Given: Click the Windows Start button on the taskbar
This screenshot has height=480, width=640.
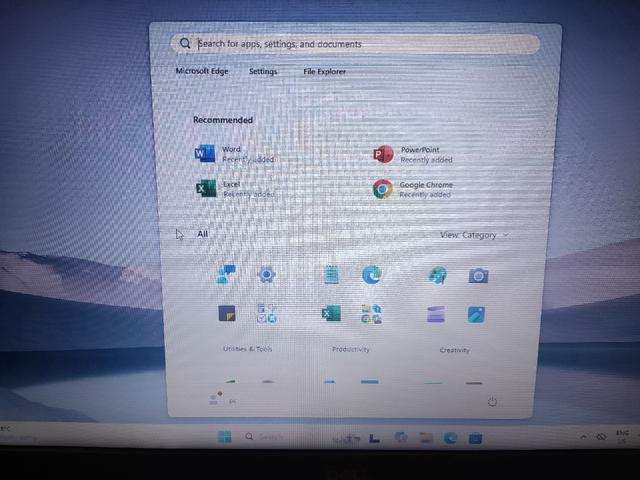Looking at the screenshot, I should tap(224, 437).
